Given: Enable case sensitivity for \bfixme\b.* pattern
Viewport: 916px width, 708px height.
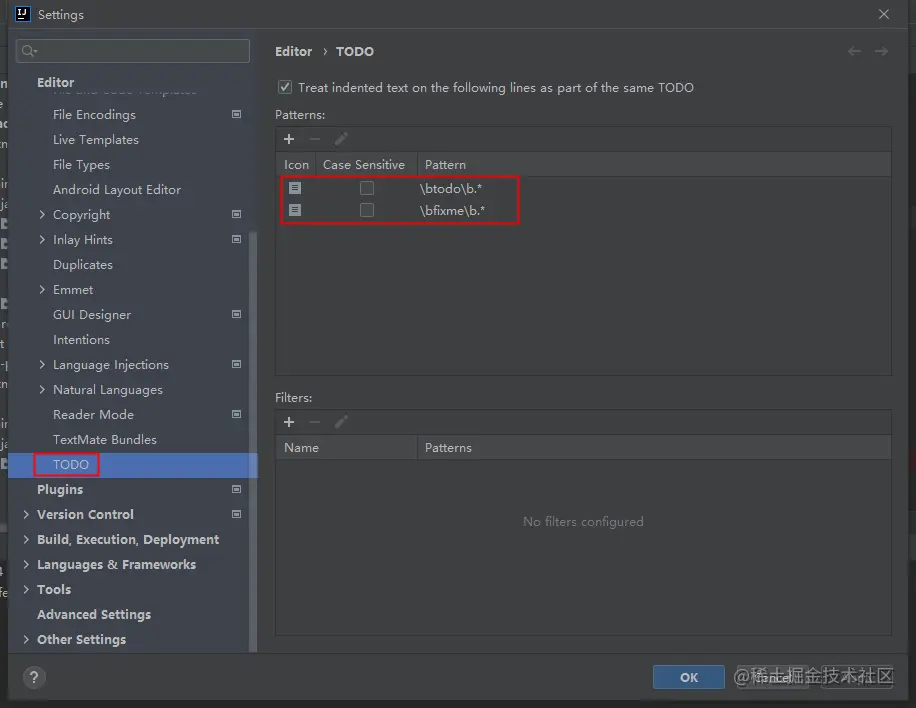Looking at the screenshot, I should pos(367,210).
